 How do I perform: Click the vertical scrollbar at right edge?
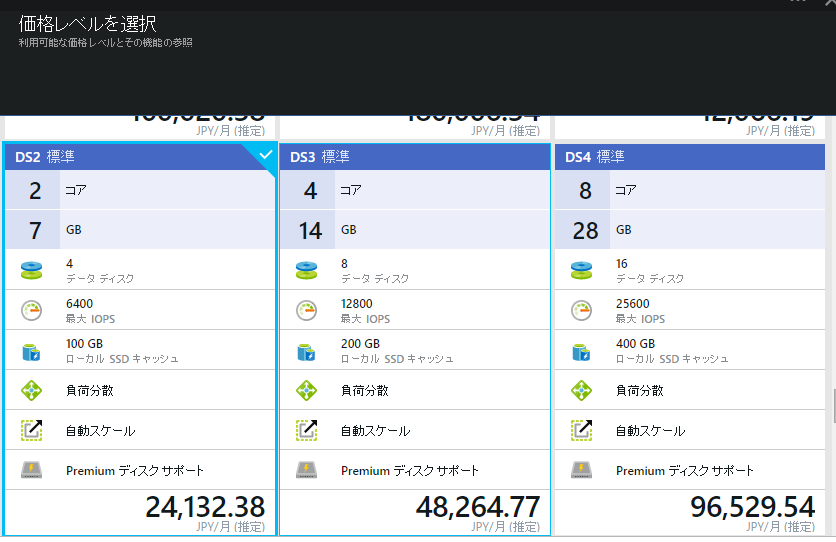click(x=834, y=405)
